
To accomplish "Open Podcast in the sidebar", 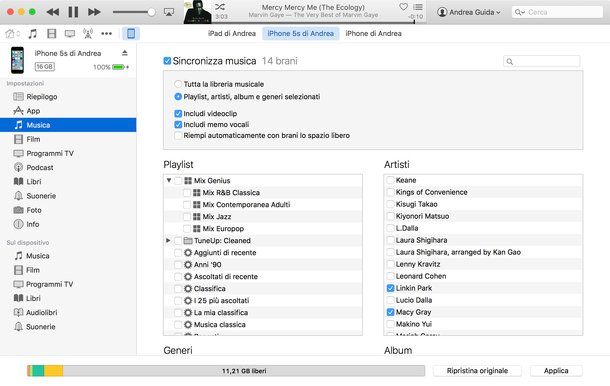I will click(x=68, y=167).
